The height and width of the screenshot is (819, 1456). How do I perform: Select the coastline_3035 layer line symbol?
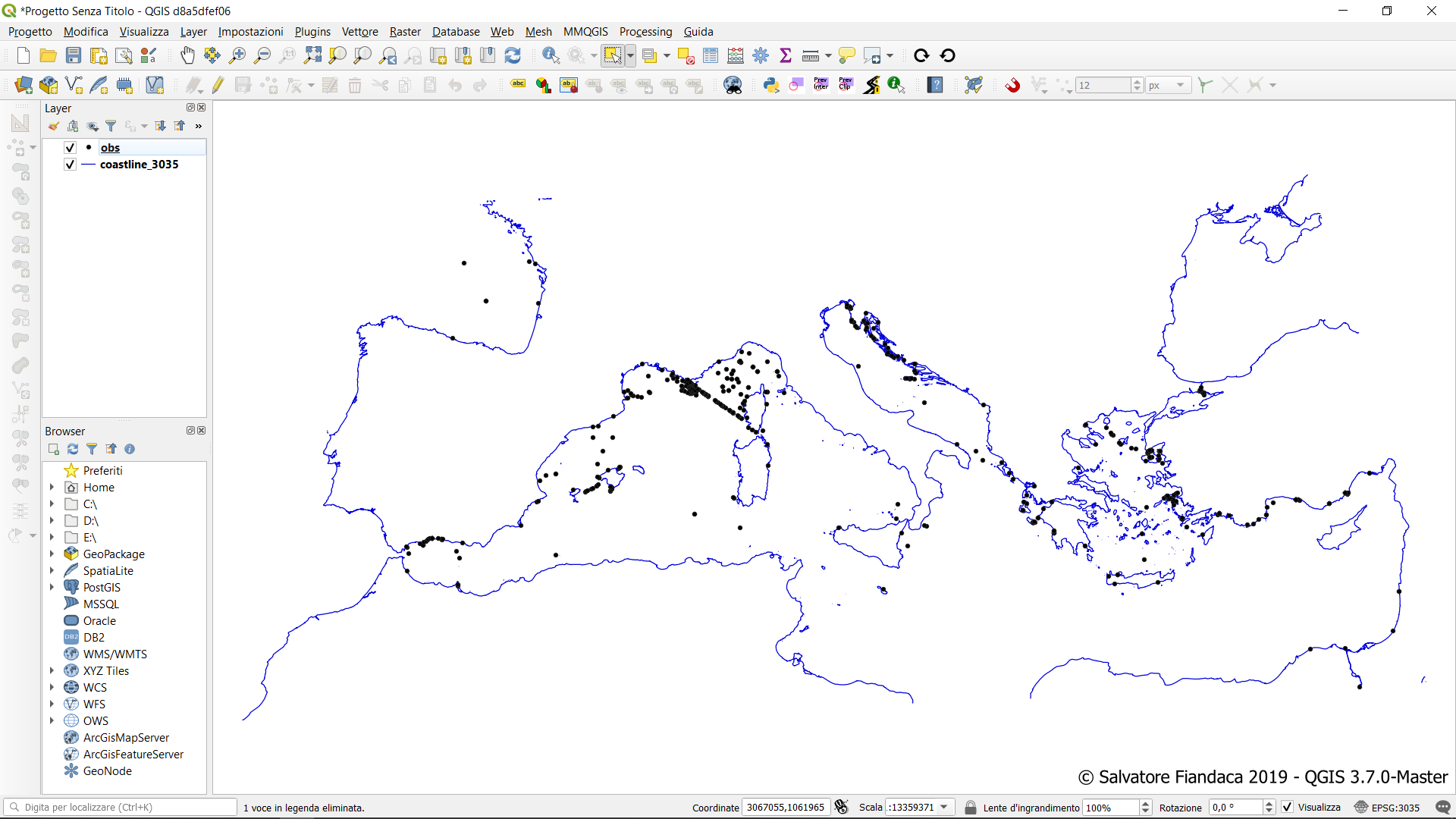88,165
